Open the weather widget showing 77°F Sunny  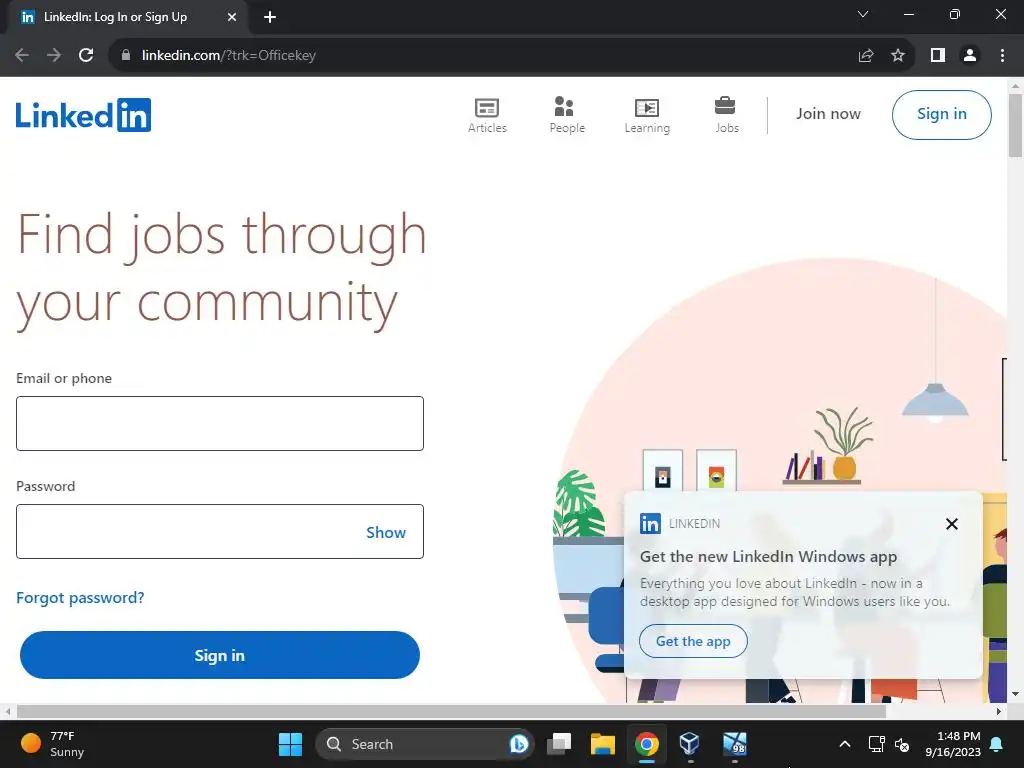pyautogui.click(x=54, y=744)
